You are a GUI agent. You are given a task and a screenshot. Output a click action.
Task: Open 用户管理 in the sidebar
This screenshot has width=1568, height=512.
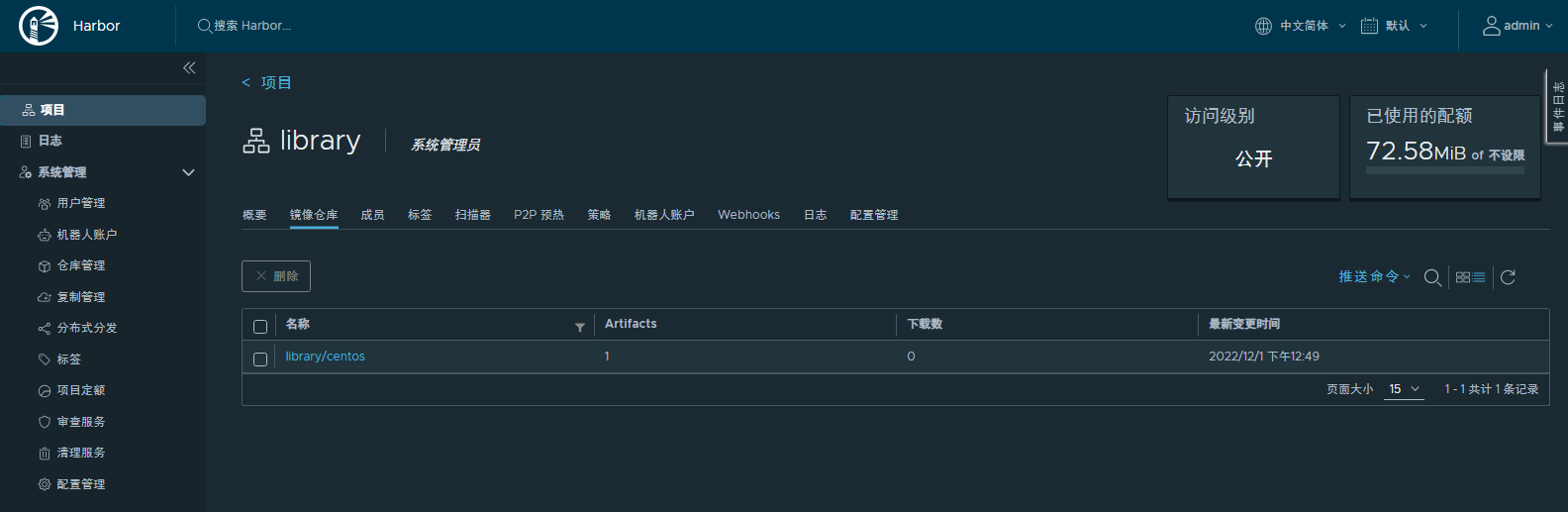point(81,203)
